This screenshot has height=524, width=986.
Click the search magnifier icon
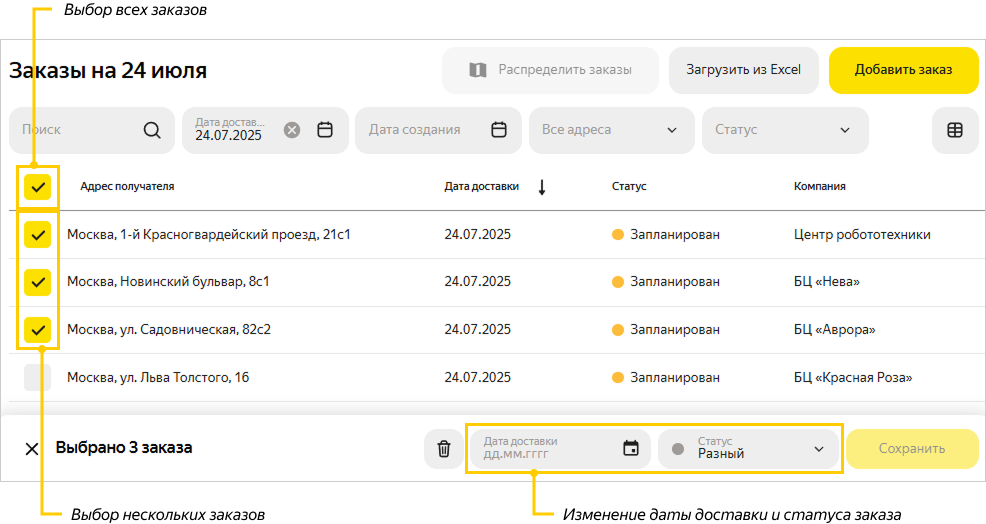pos(152,130)
